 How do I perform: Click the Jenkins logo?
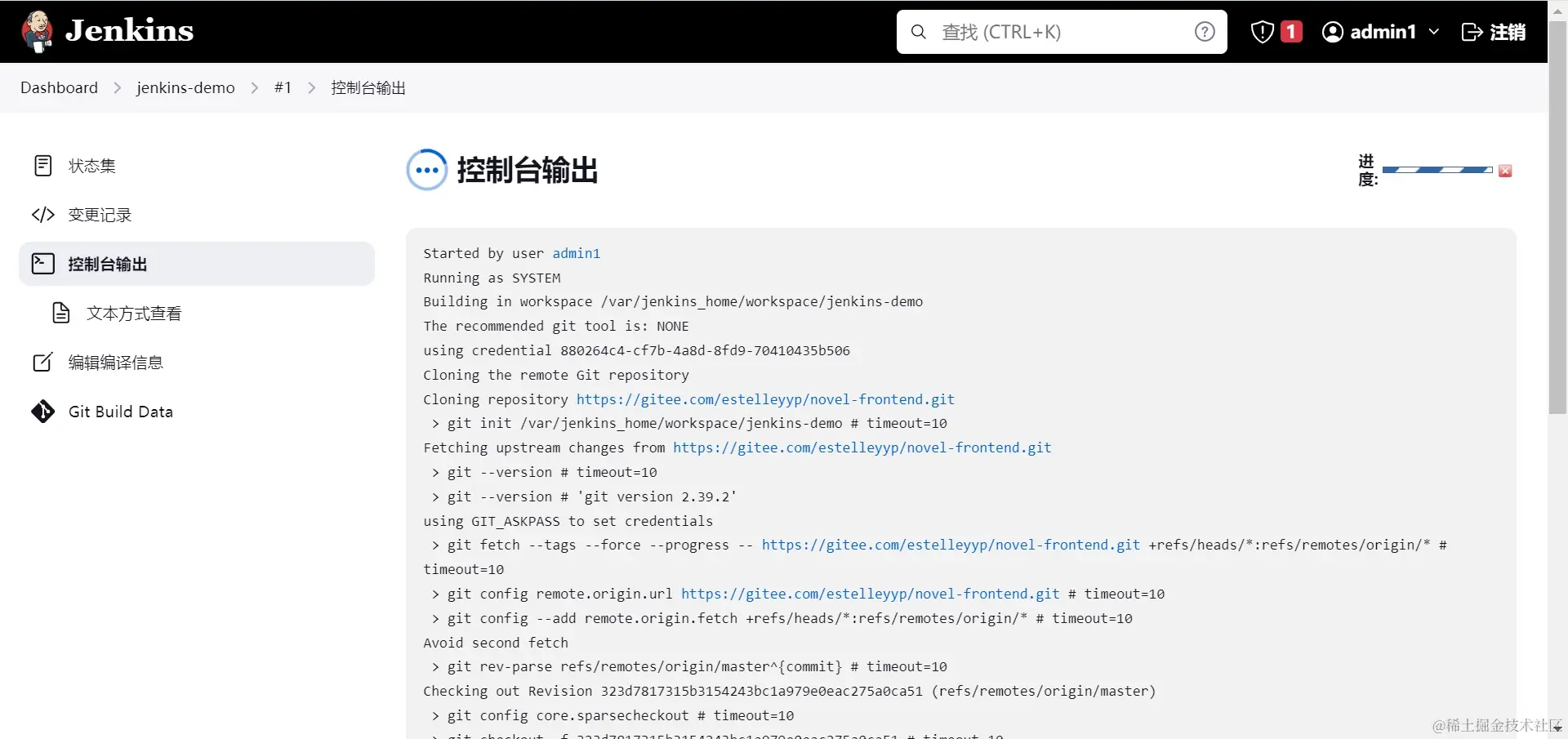[x=37, y=31]
